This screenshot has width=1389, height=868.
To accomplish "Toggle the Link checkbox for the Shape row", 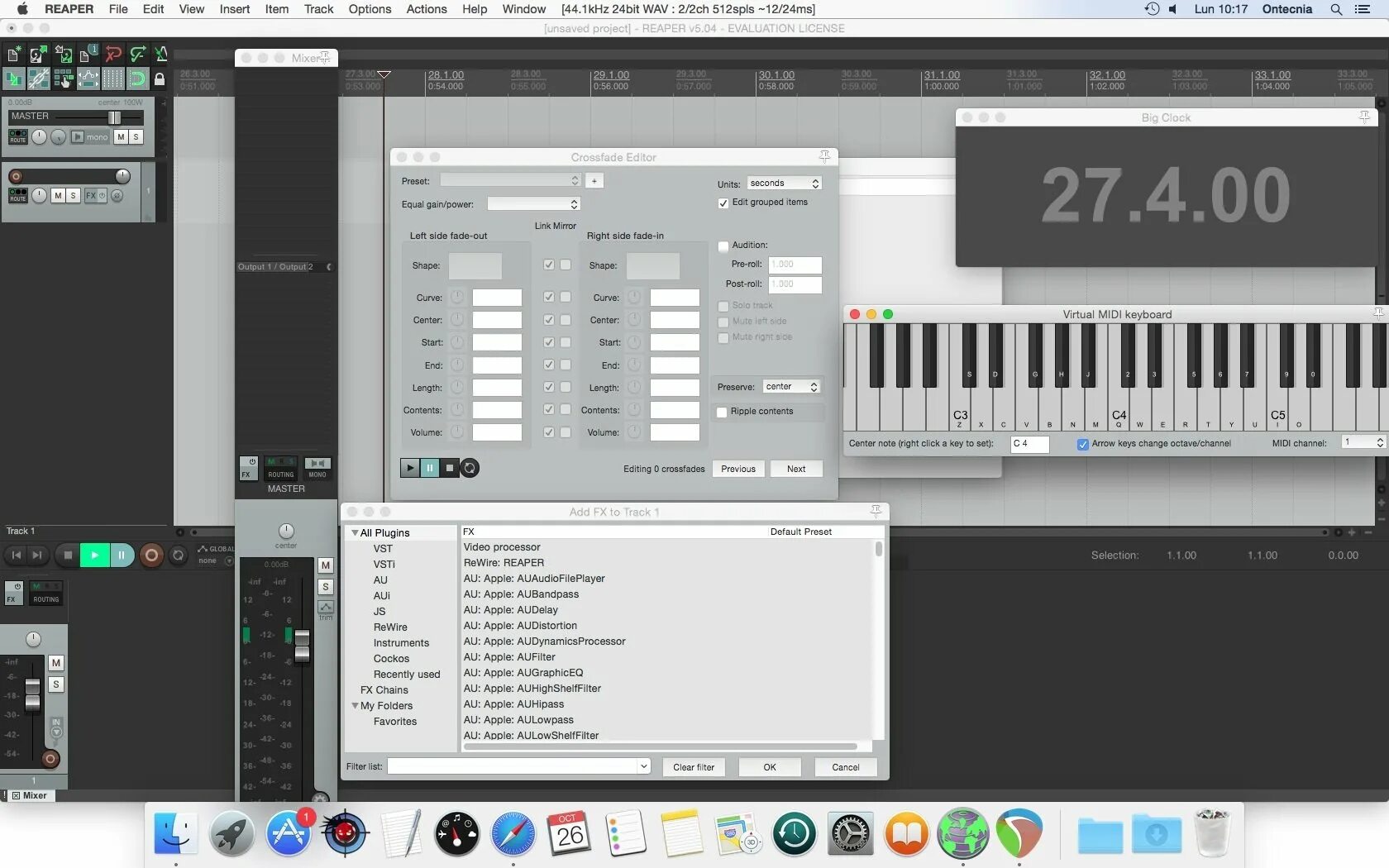I will pos(549,265).
